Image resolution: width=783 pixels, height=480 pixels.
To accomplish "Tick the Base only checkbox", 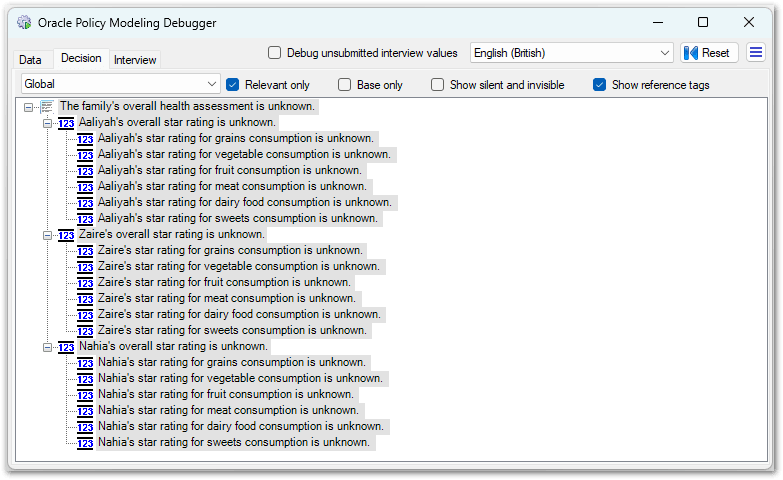I will (x=344, y=84).
